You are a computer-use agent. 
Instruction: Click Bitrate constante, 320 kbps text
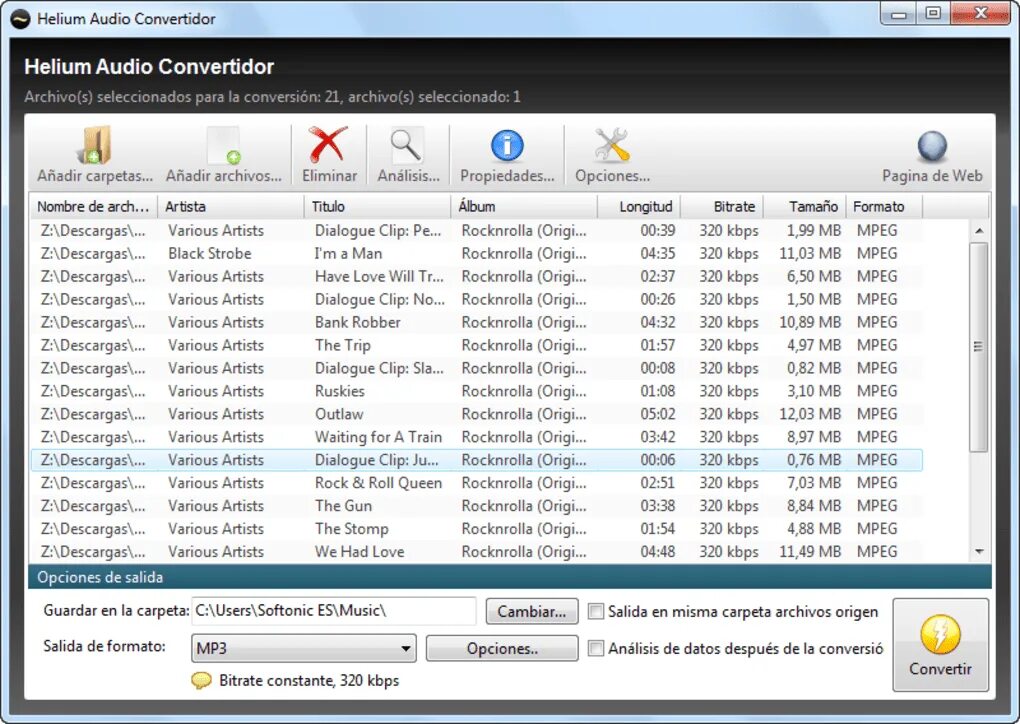tap(309, 680)
